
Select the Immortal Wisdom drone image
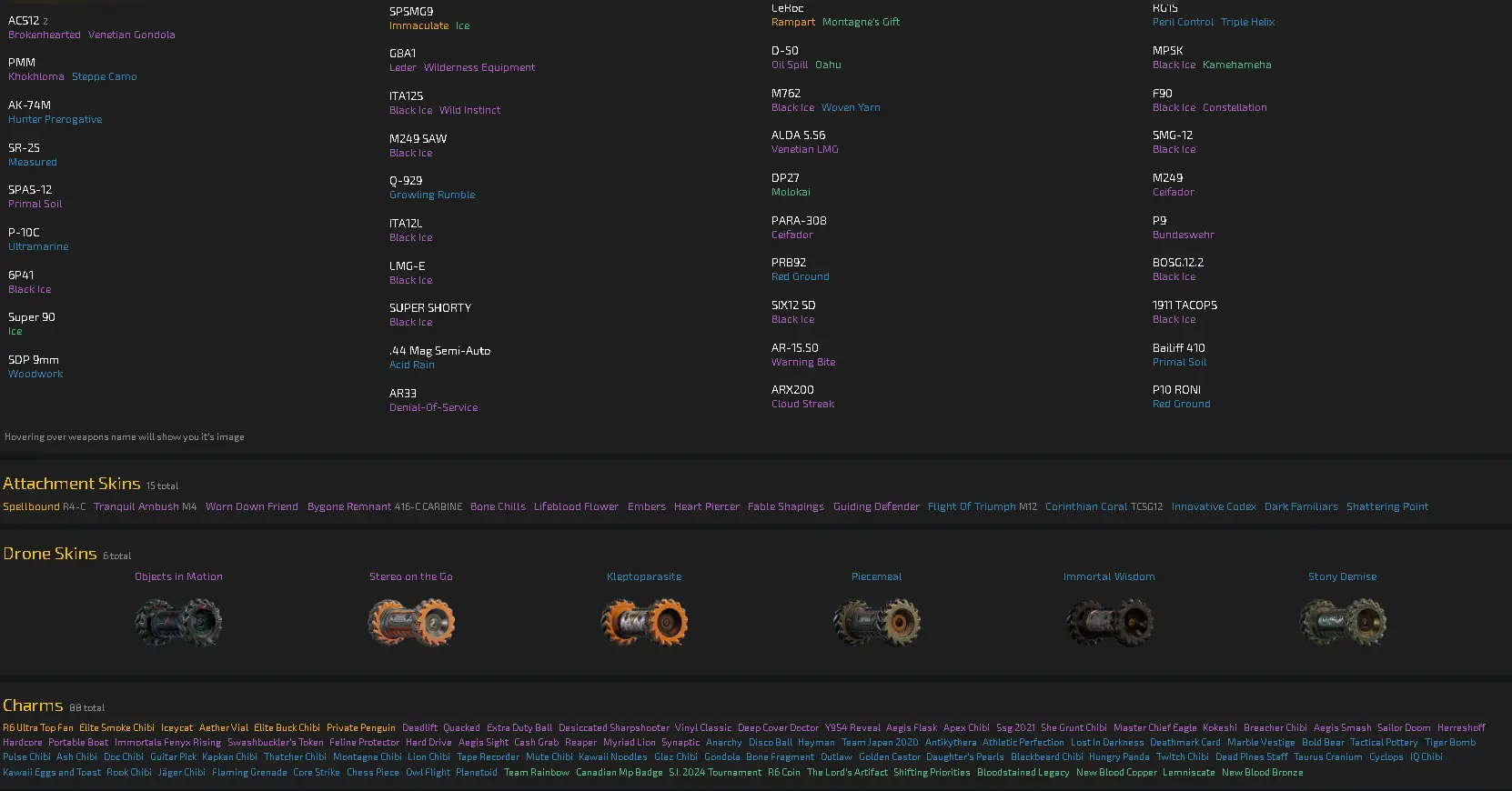pos(1109,622)
